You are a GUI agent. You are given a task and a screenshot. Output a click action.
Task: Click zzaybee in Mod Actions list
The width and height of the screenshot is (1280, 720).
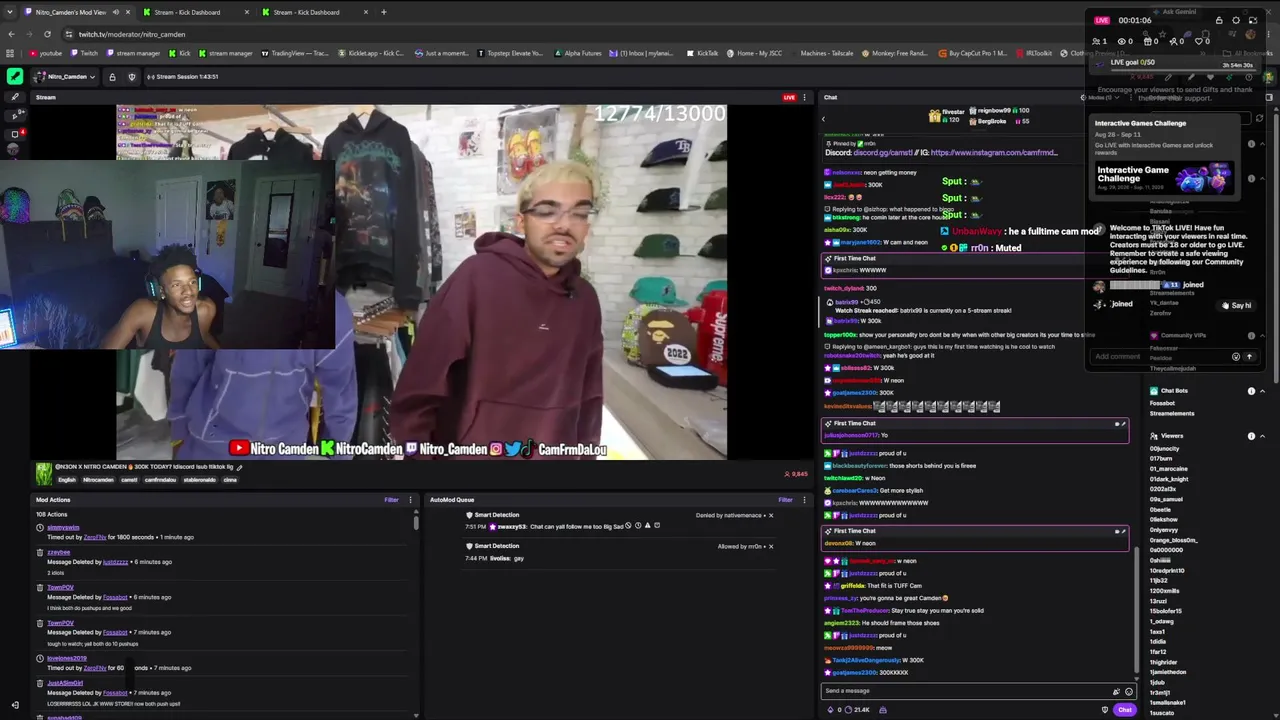click(58, 552)
